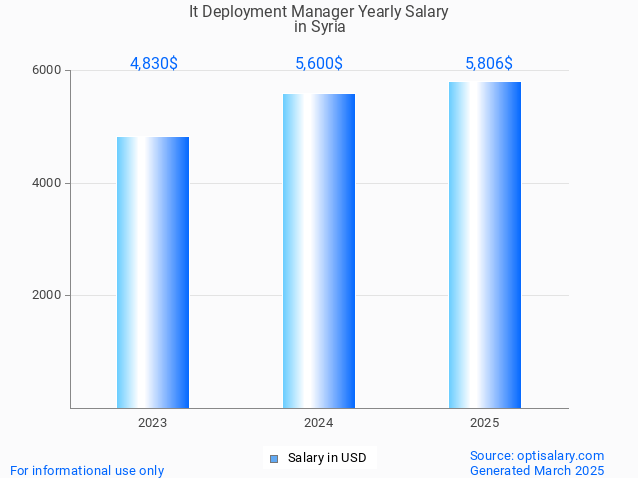Select the blue legend color swatch
The image size is (638, 478).
274,459
